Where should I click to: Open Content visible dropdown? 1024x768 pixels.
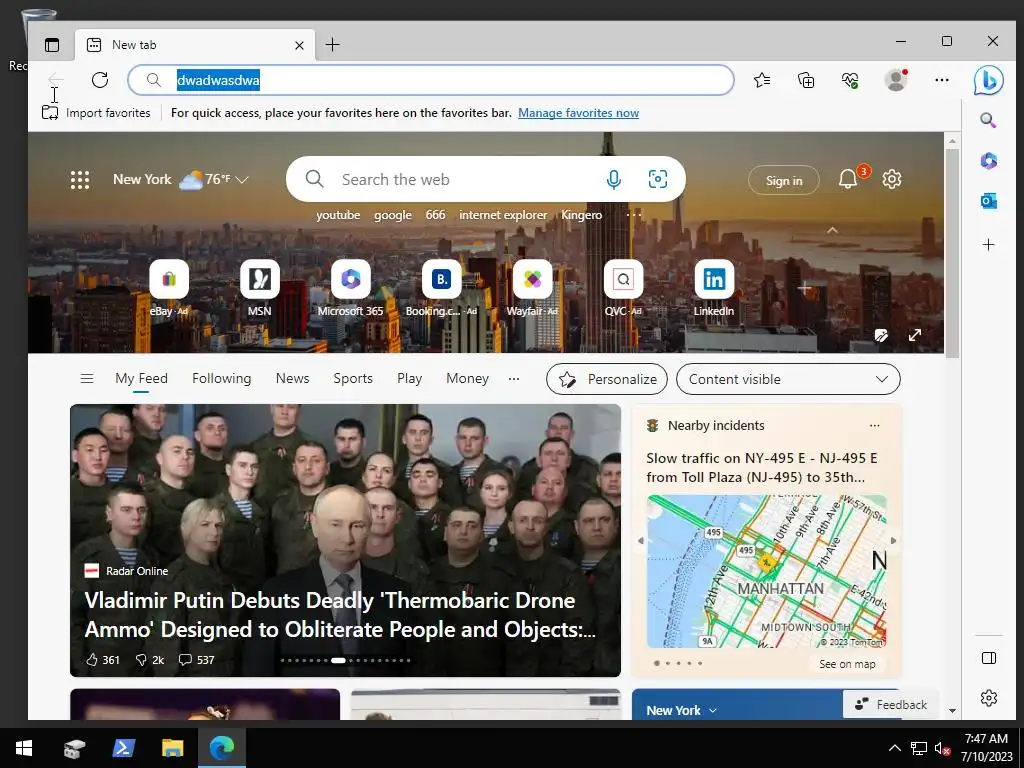[788, 379]
